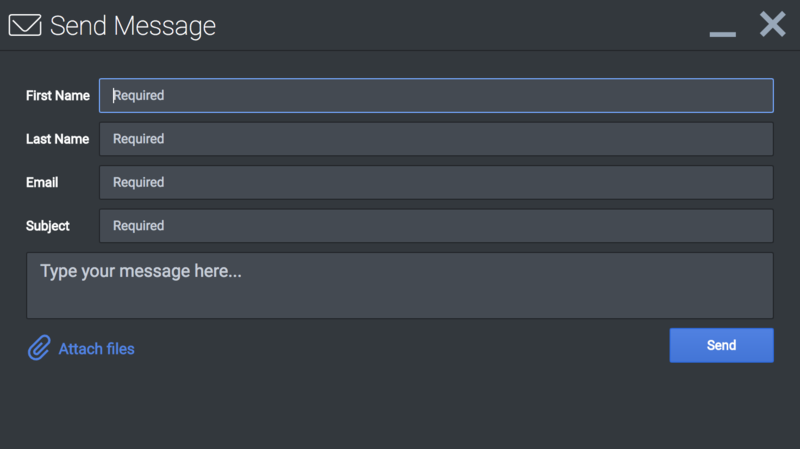Activate the Subject text field
The height and width of the screenshot is (449, 800).
point(436,226)
